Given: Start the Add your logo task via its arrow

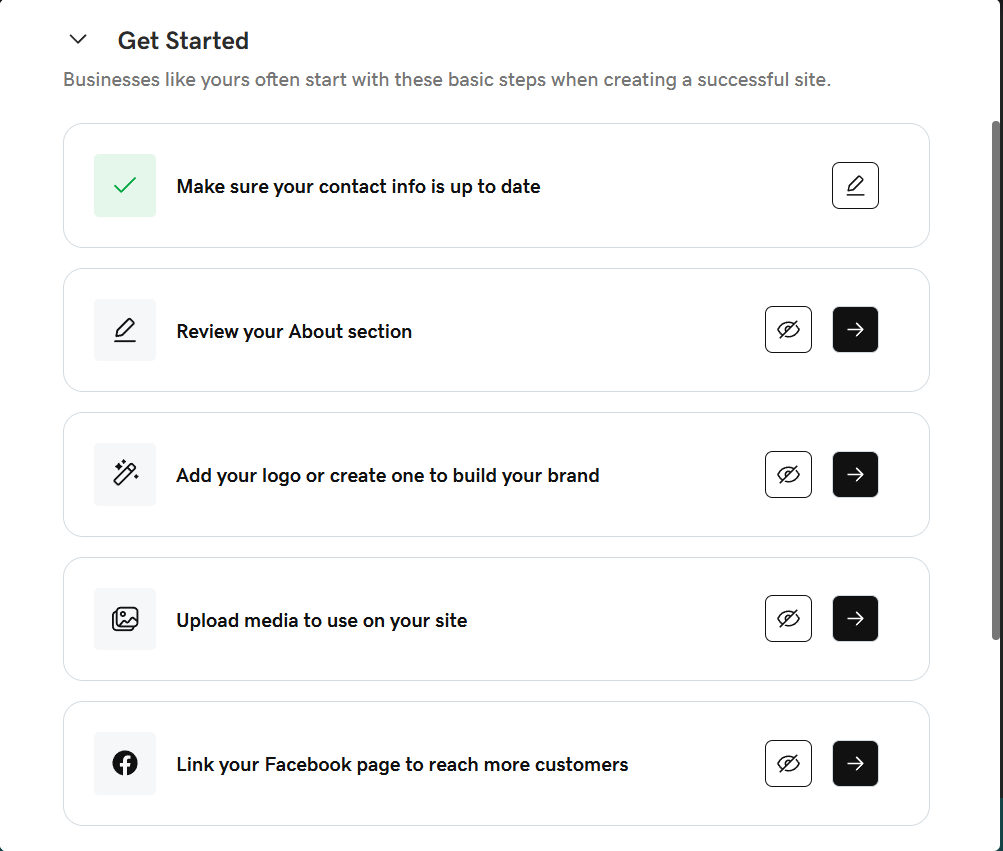Looking at the screenshot, I should pos(855,474).
